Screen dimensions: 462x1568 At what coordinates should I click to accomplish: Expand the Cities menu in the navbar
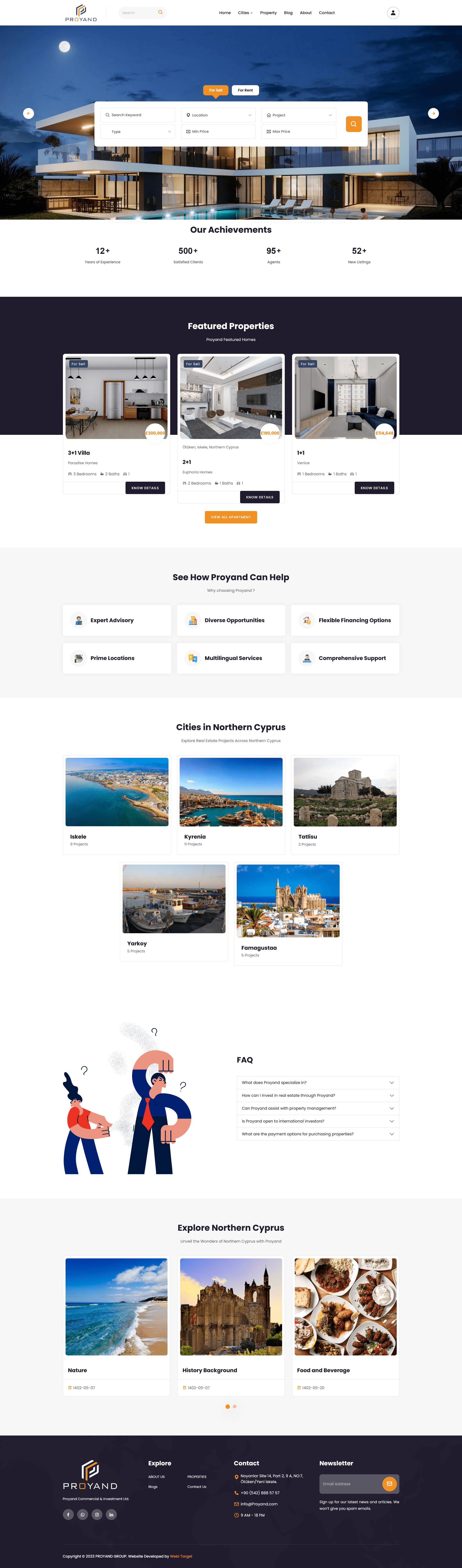245,13
